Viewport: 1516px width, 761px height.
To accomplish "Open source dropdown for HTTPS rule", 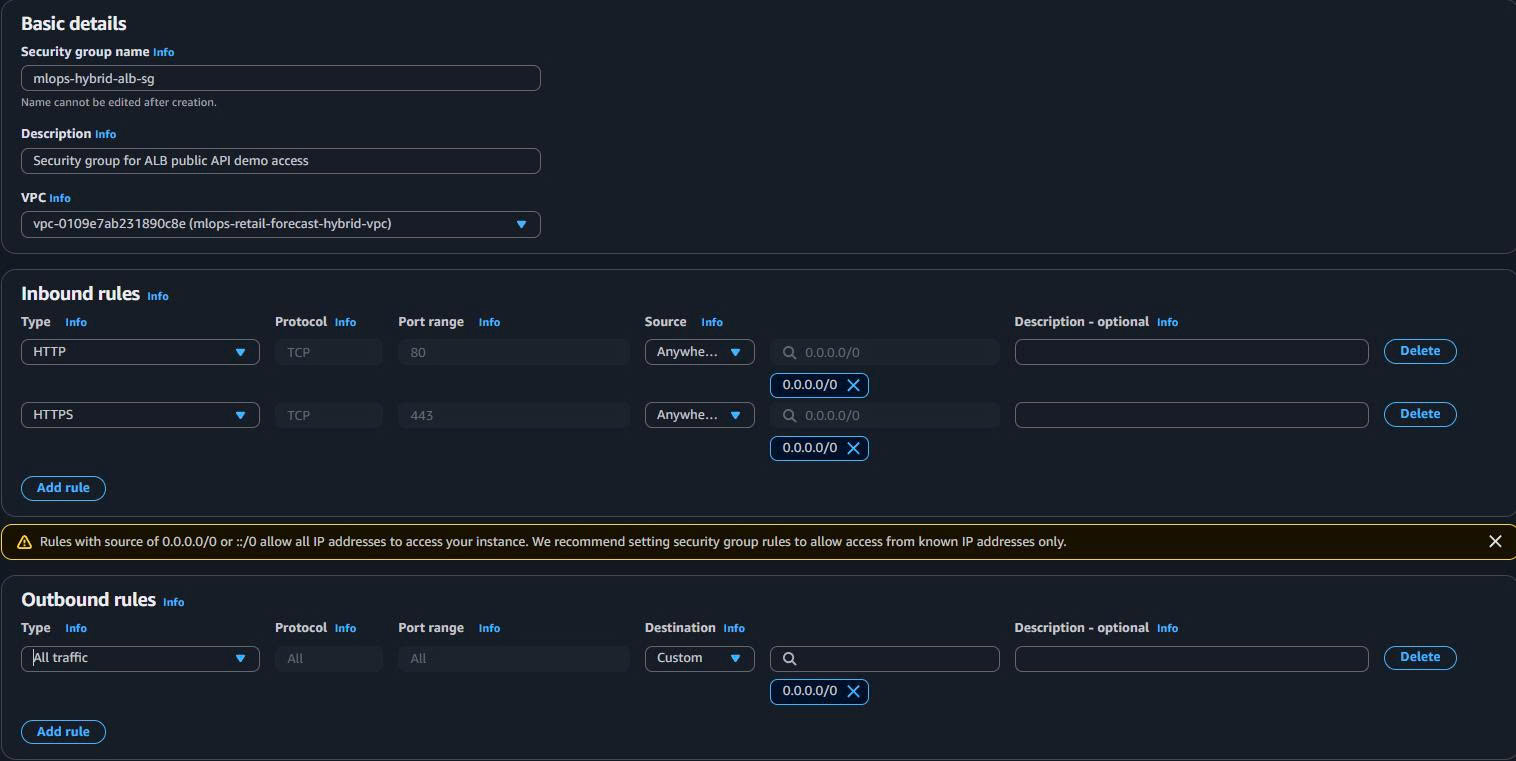I will click(x=699, y=415).
